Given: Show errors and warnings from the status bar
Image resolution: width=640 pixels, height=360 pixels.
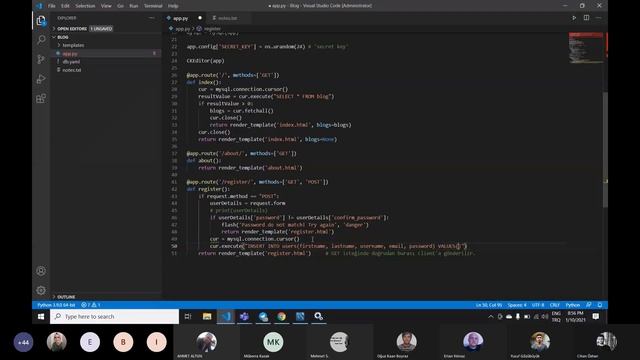Looking at the screenshot, I should point(91,305).
